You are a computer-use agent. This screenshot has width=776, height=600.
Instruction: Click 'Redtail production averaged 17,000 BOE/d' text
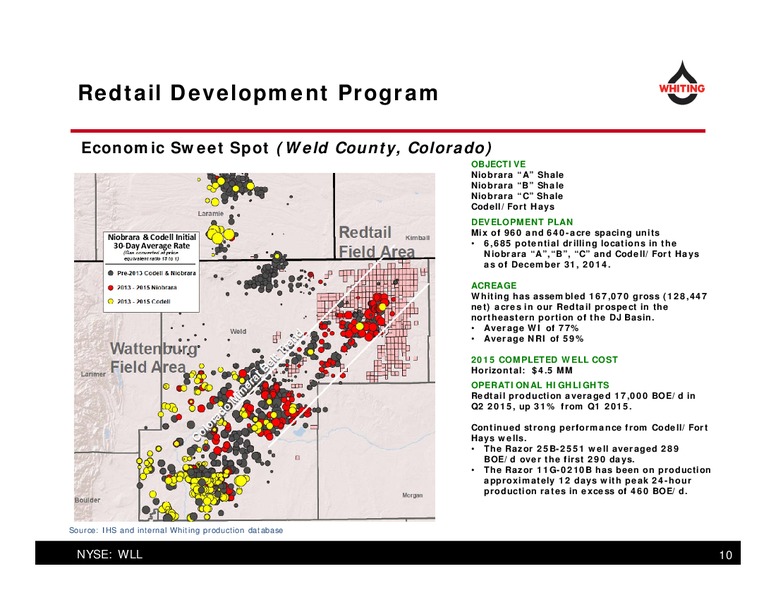(583, 401)
